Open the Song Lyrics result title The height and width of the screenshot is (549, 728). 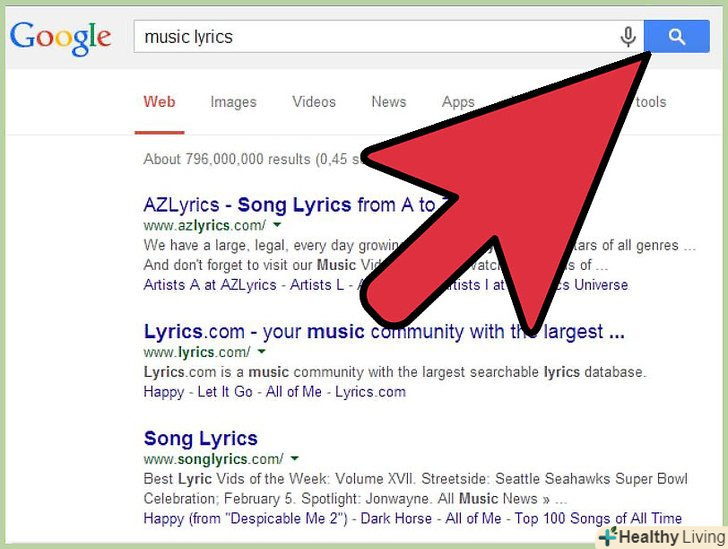[x=201, y=438]
